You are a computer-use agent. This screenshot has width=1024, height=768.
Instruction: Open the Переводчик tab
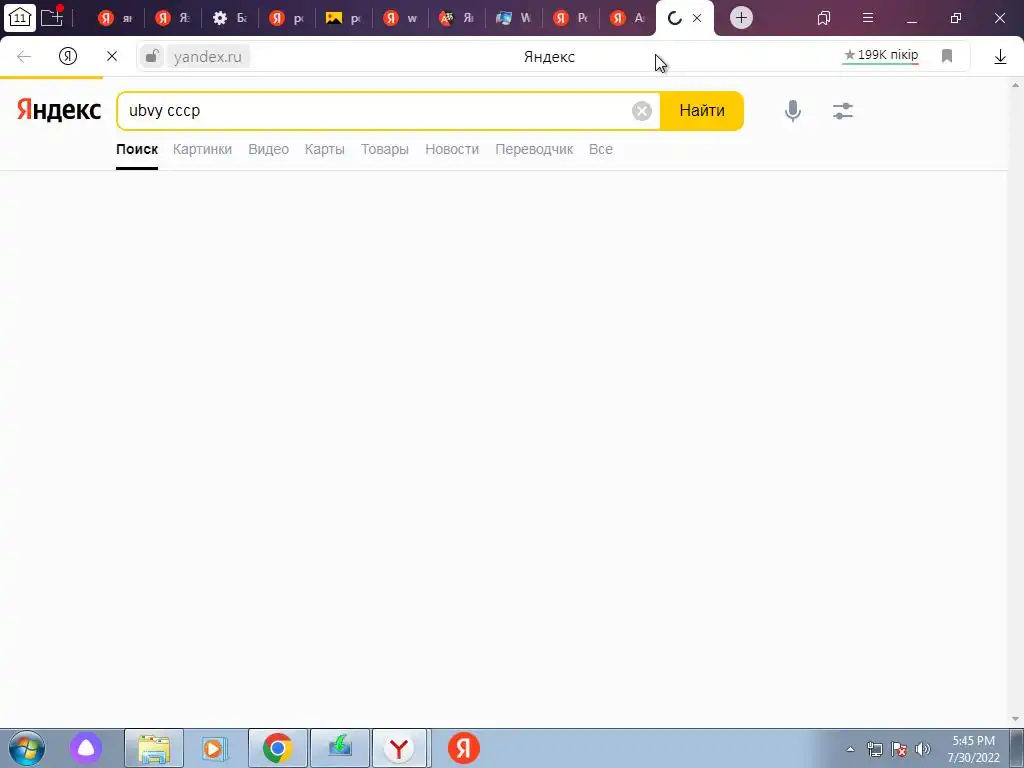[534, 149]
